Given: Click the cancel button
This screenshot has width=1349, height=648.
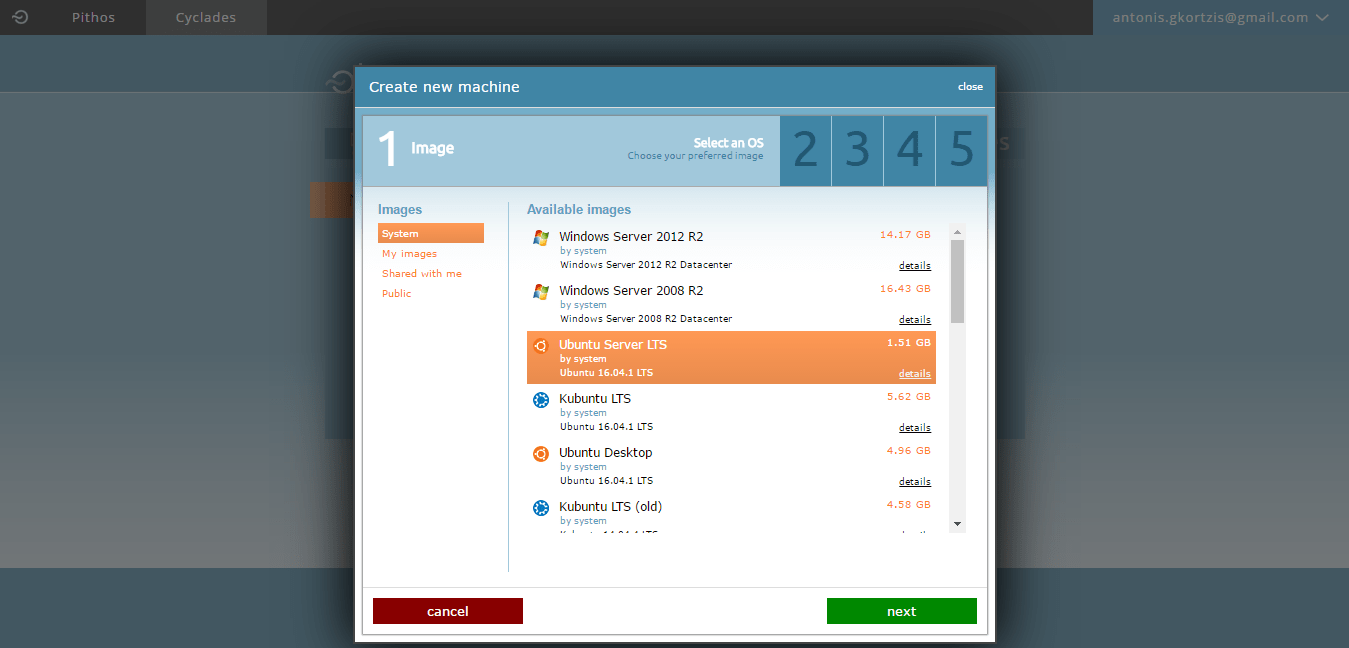Looking at the screenshot, I should pos(448,611).
